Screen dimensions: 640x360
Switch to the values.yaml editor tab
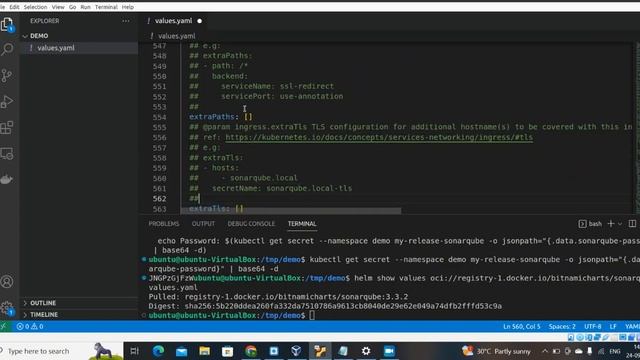173,21
